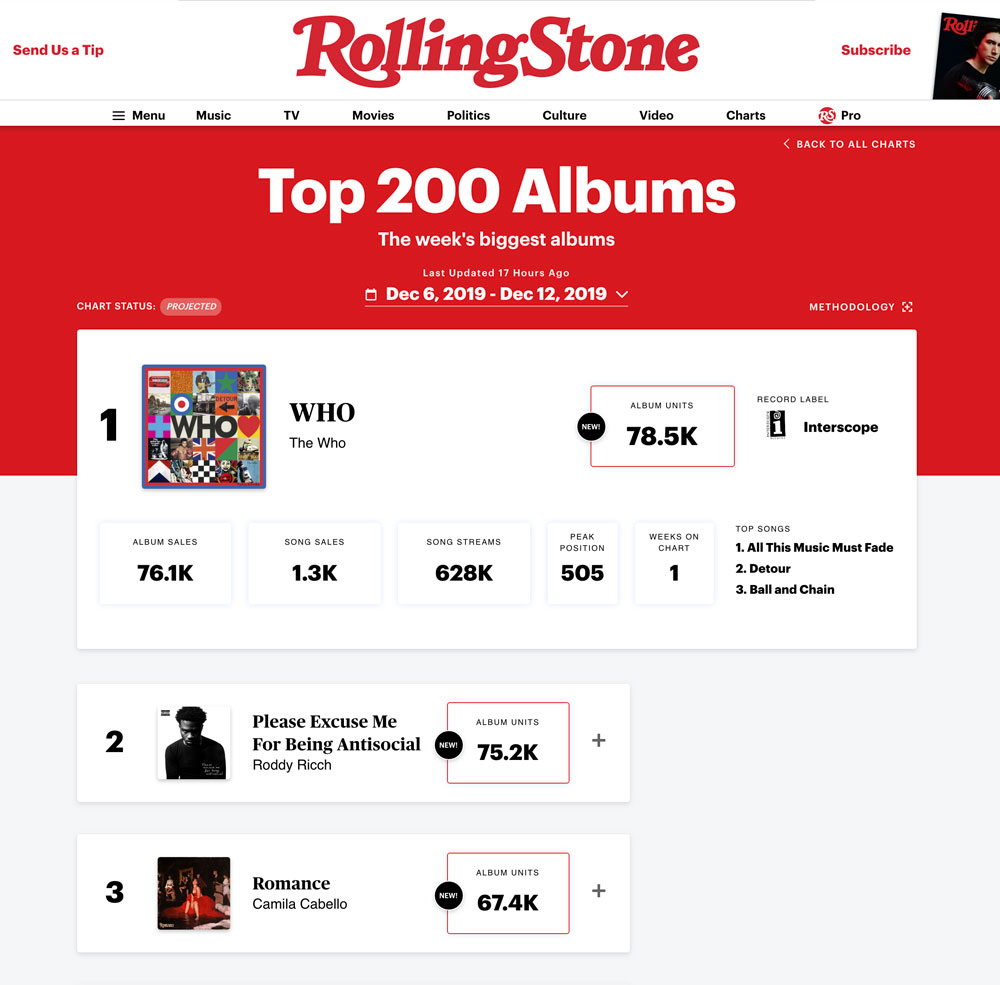
Task: Click the Rolling Stone logo
Action: pyautogui.click(x=496, y=50)
